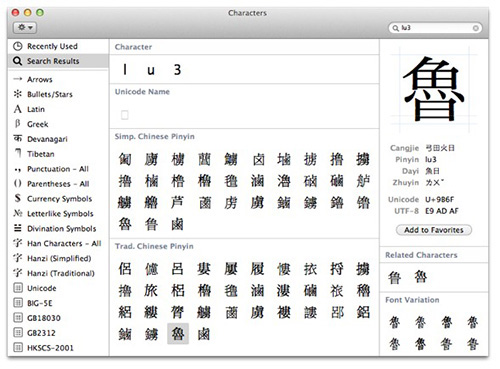The image size is (500, 369).
Task: Select 侶 in Trad. Chinese Pinyin grid
Action: pos(125,269)
